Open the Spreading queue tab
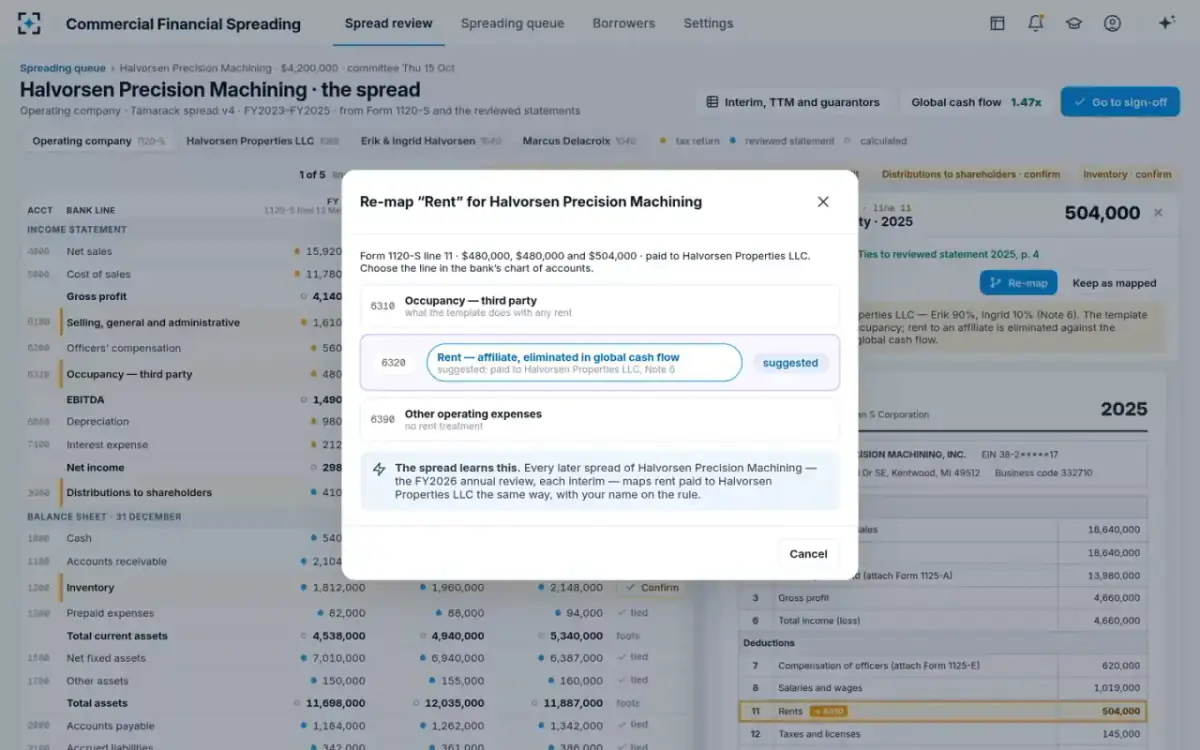The height and width of the screenshot is (750, 1200). click(512, 23)
